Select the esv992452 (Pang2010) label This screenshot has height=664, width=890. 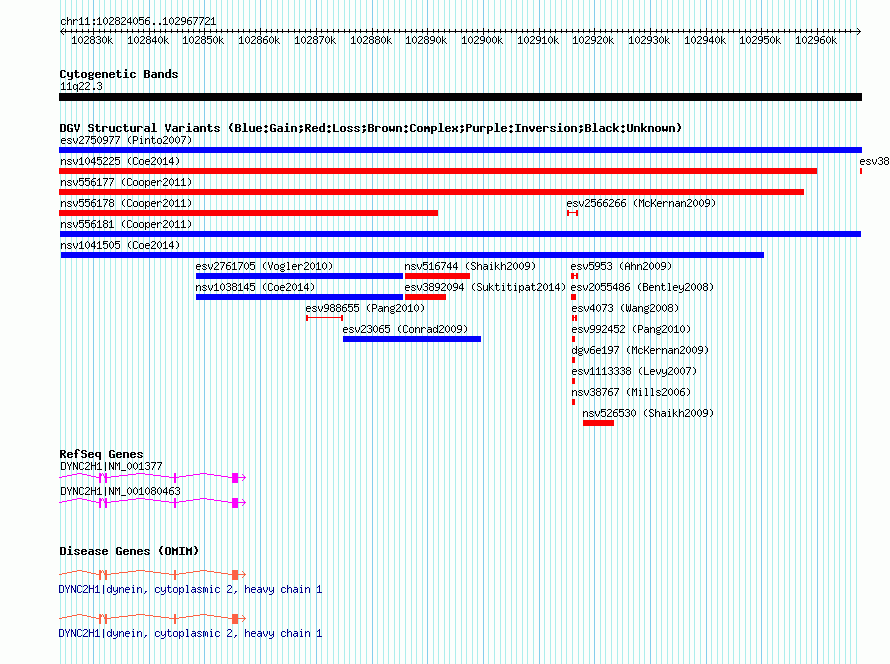631,329
